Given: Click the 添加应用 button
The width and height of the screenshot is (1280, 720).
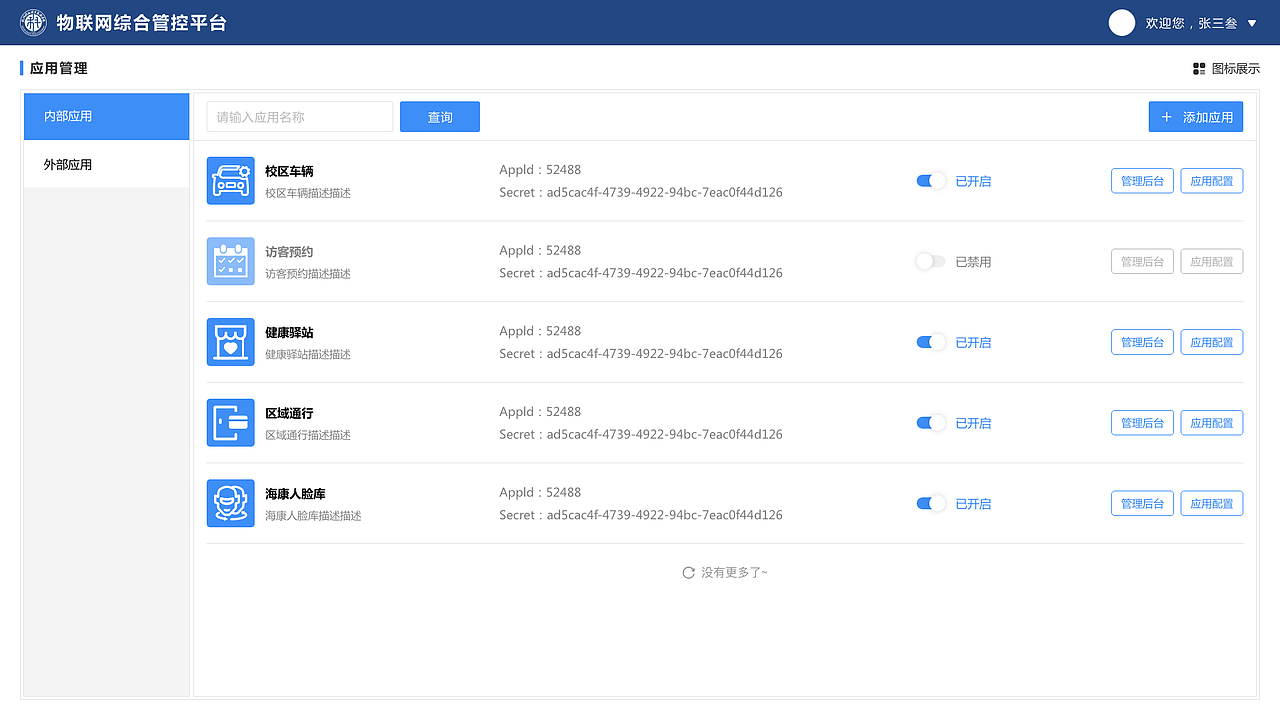Looking at the screenshot, I should [1196, 117].
